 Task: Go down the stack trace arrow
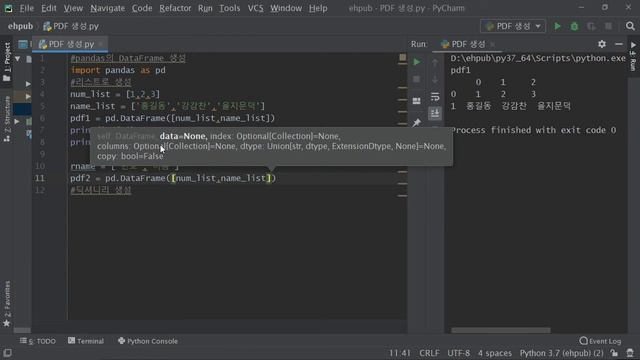(435, 80)
